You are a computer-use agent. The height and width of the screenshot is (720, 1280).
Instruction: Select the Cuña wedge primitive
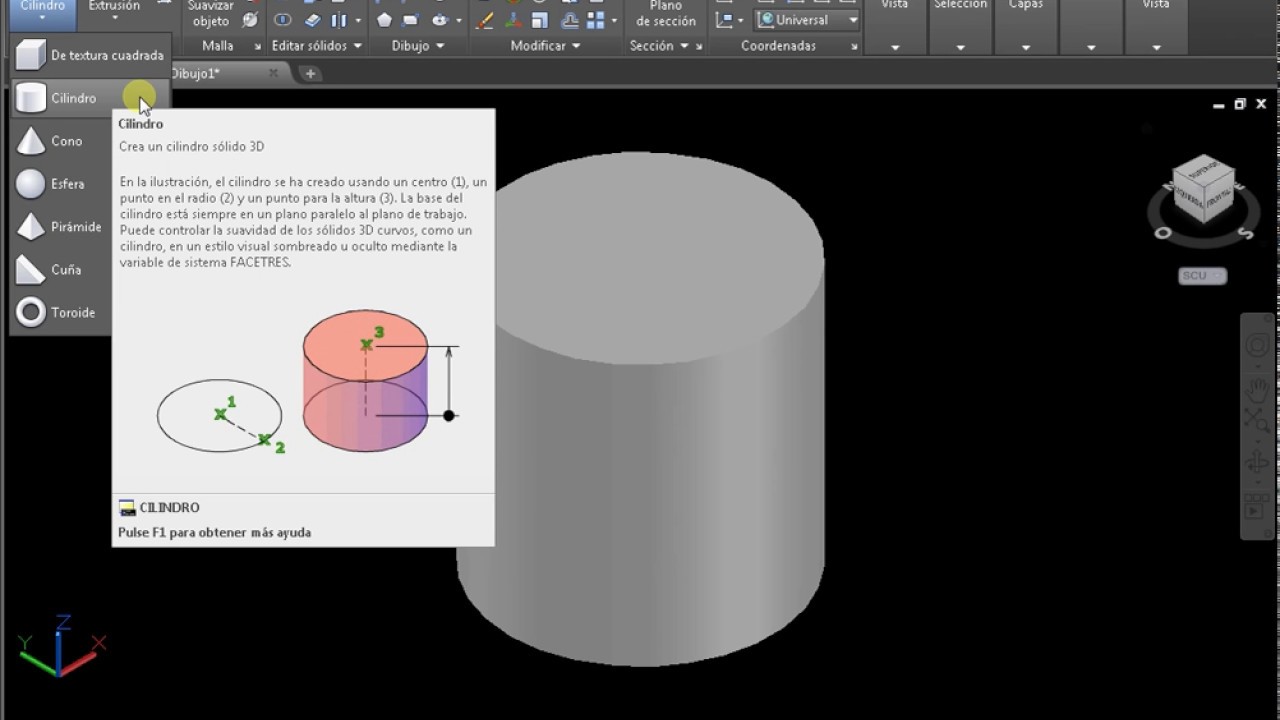tap(62, 270)
